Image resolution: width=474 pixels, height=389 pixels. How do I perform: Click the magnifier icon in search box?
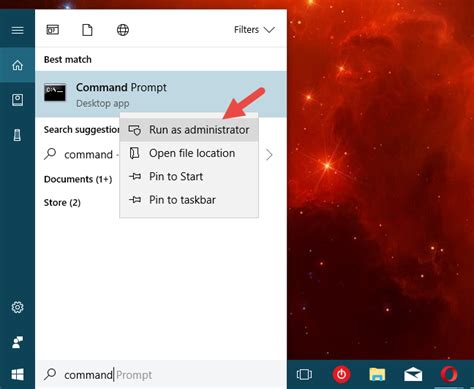pos(50,374)
